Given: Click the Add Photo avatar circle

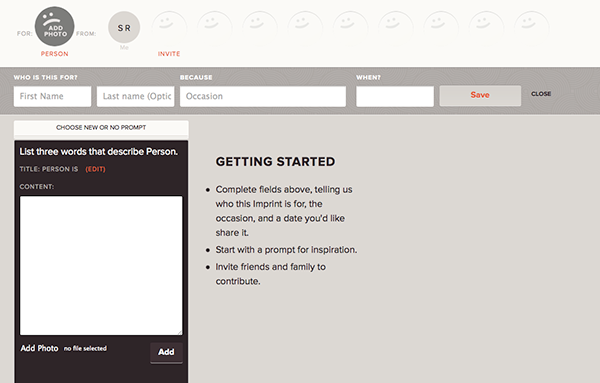Looking at the screenshot, I should click(55, 26).
